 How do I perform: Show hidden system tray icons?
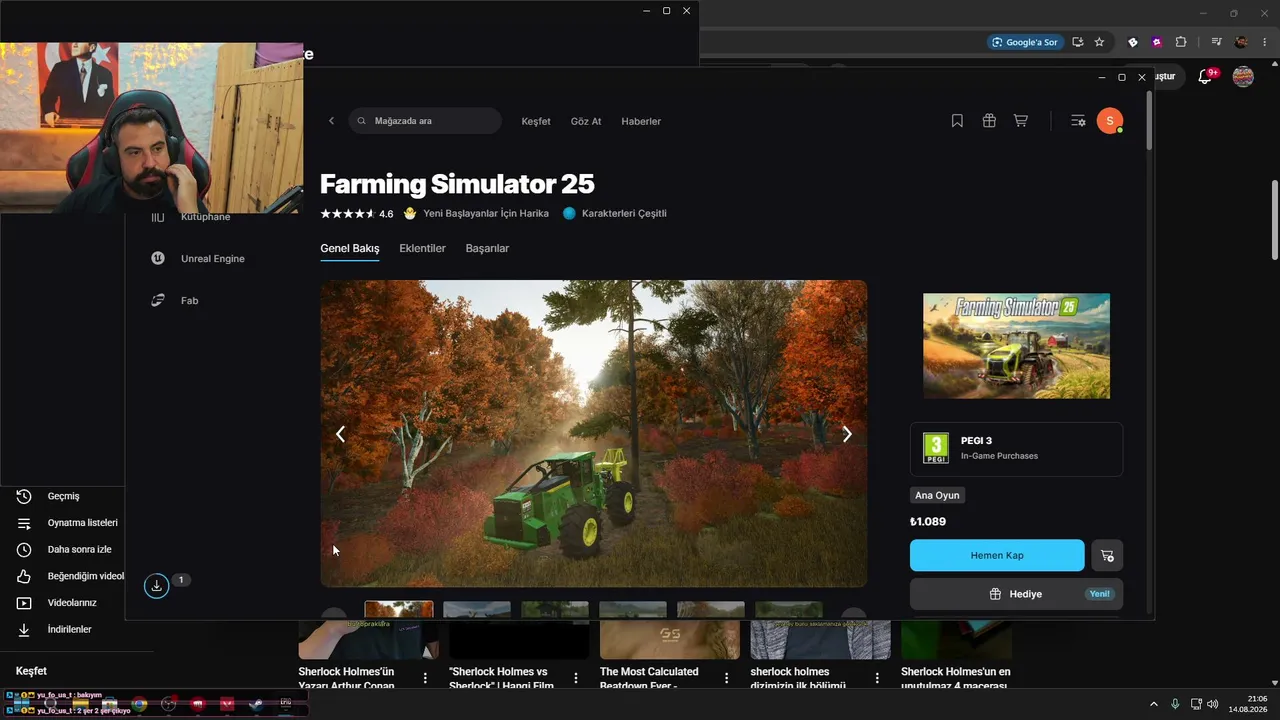click(1153, 704)
